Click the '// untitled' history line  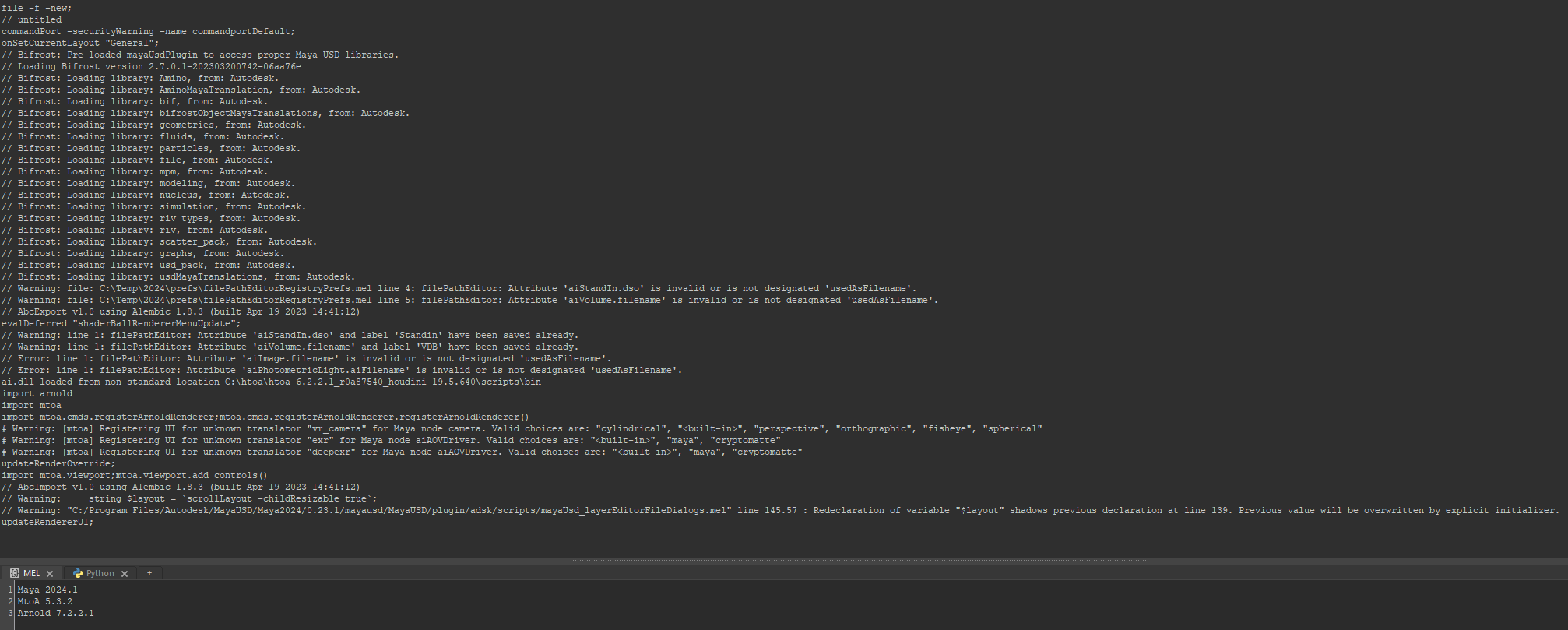(x=31, y=20)
